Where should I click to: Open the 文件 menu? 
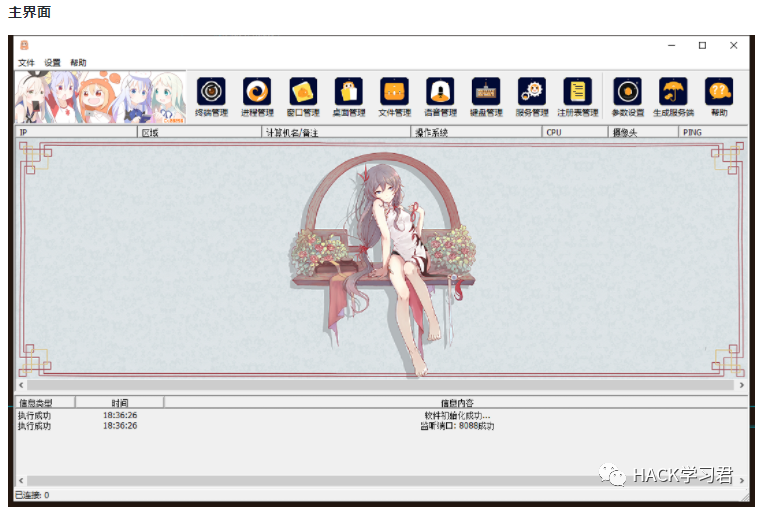pyautogui.click(x=26, y=63)
